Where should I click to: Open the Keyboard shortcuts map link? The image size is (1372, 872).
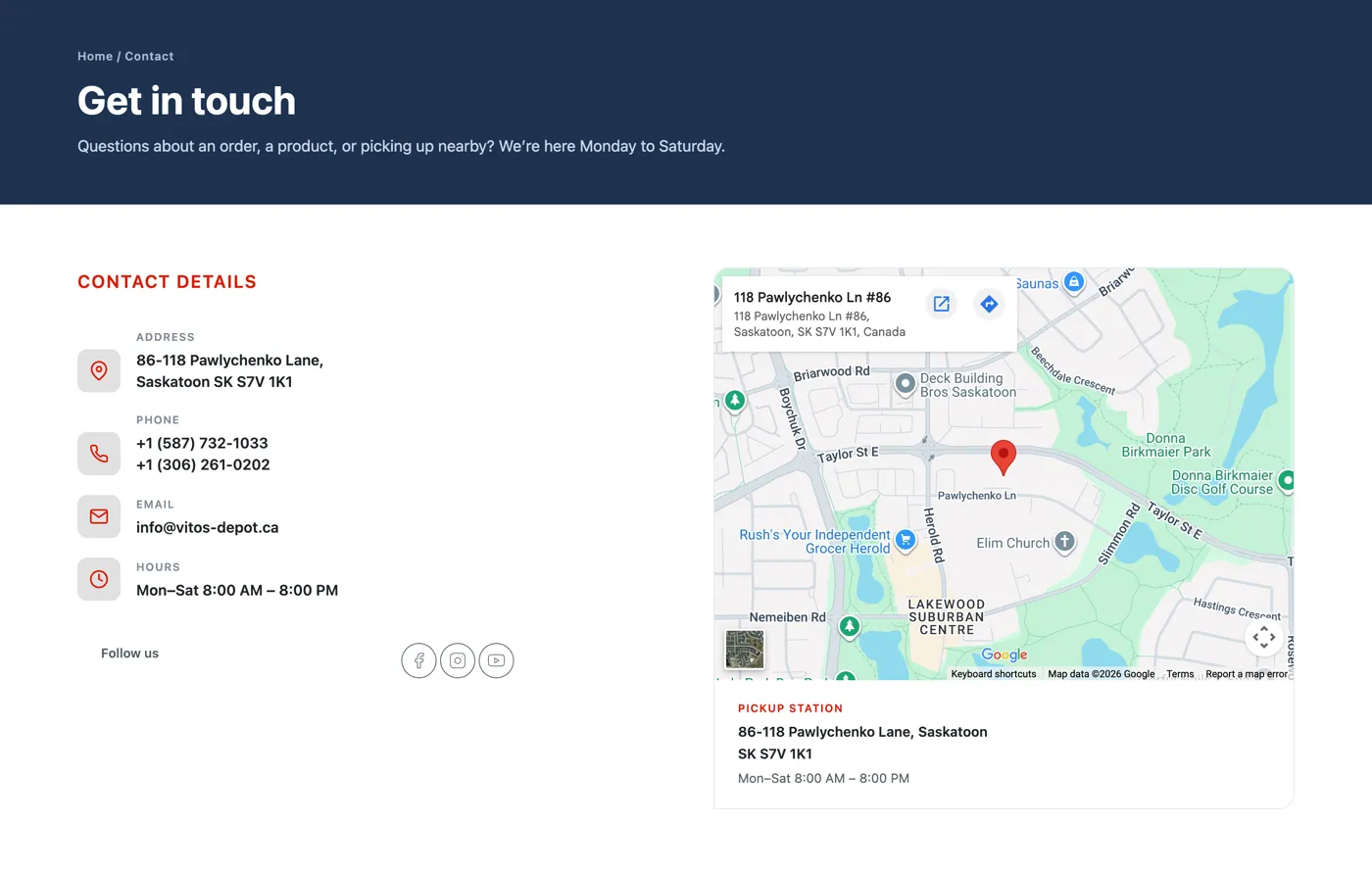point(994,674)
